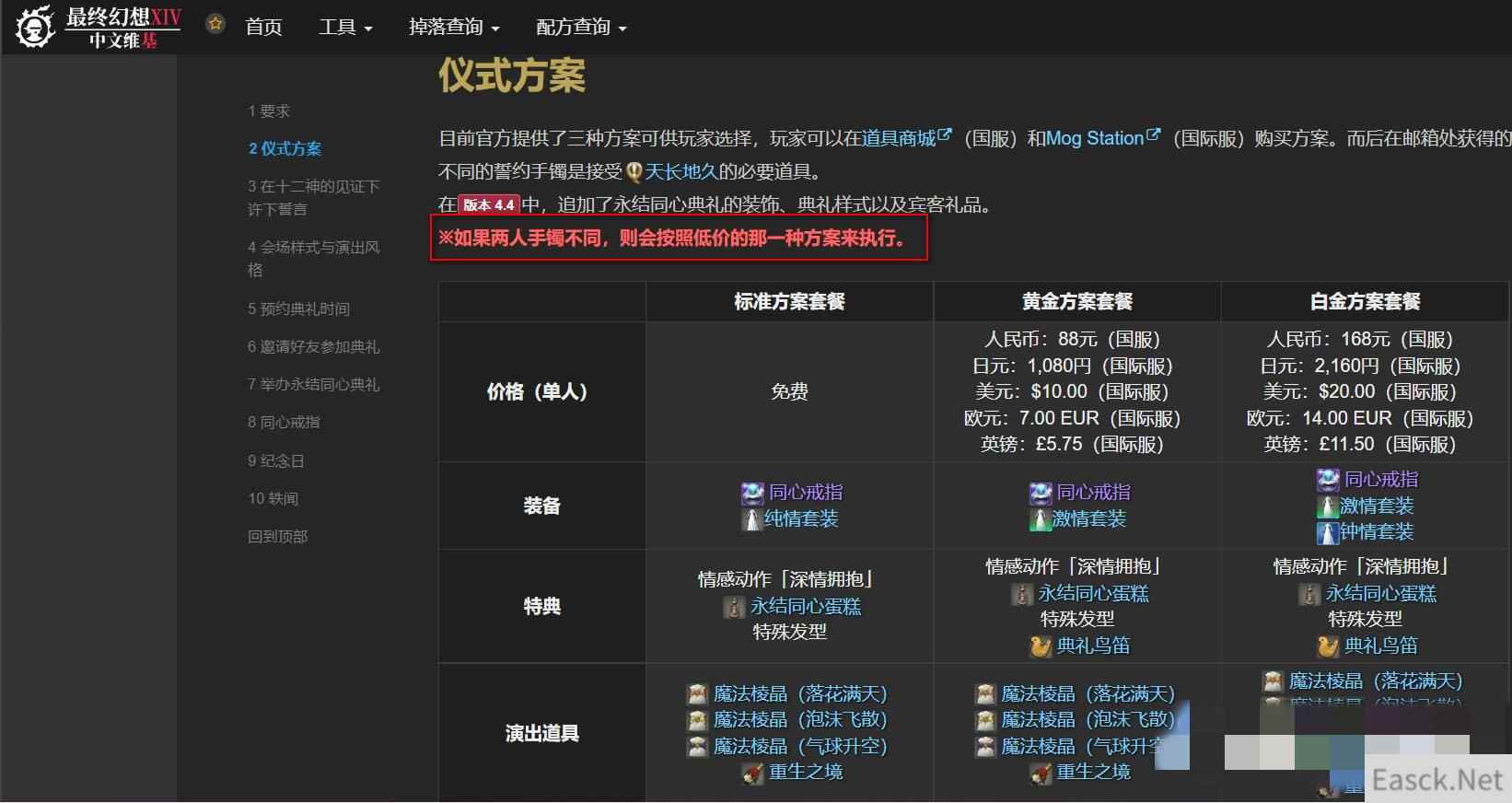Open 同心戒指 link in 白金方案 column
This screenshot has height=803, width=1512.
[1381, 479]
